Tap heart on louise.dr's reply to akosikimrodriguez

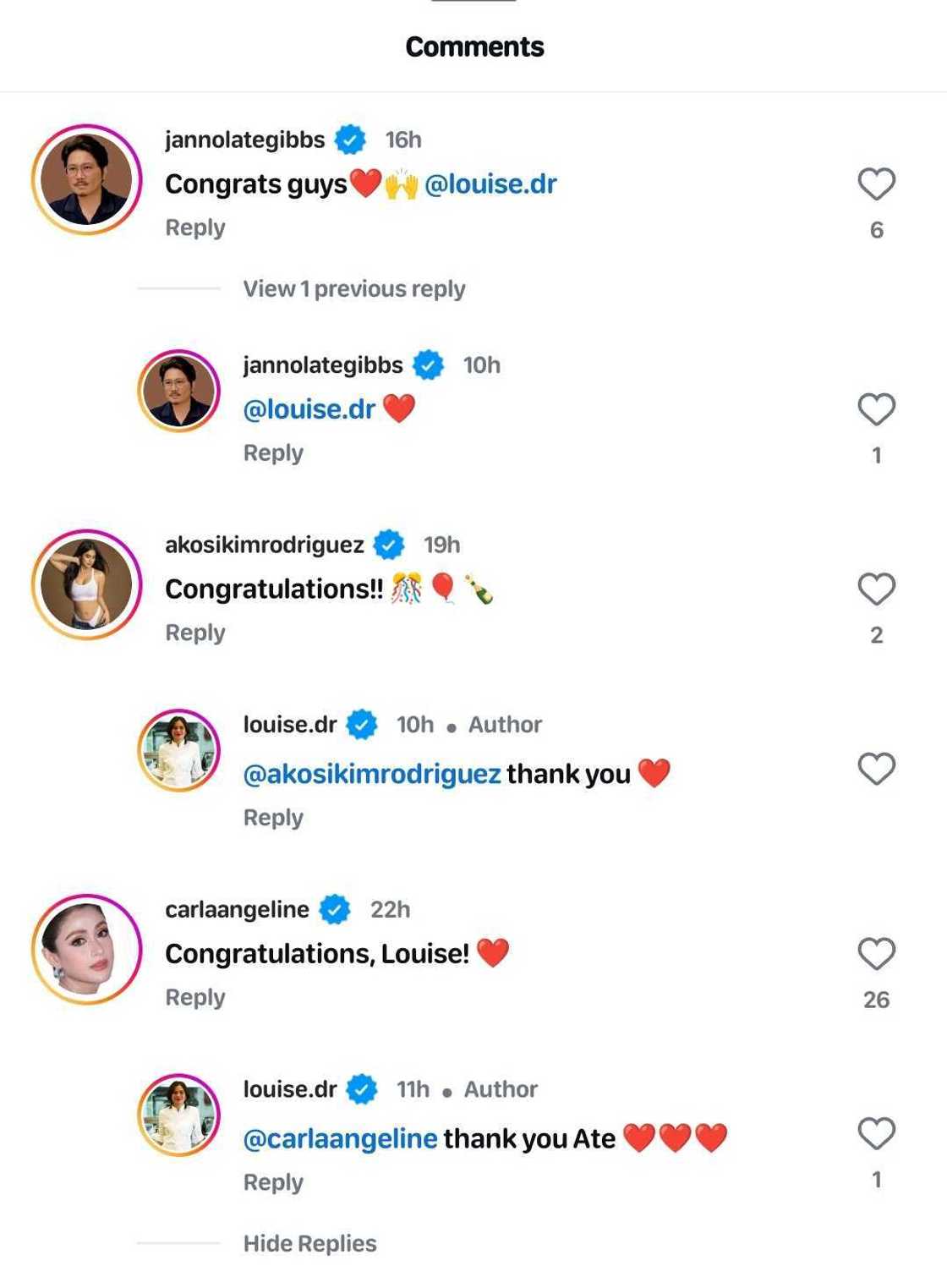tap(876, 770)
